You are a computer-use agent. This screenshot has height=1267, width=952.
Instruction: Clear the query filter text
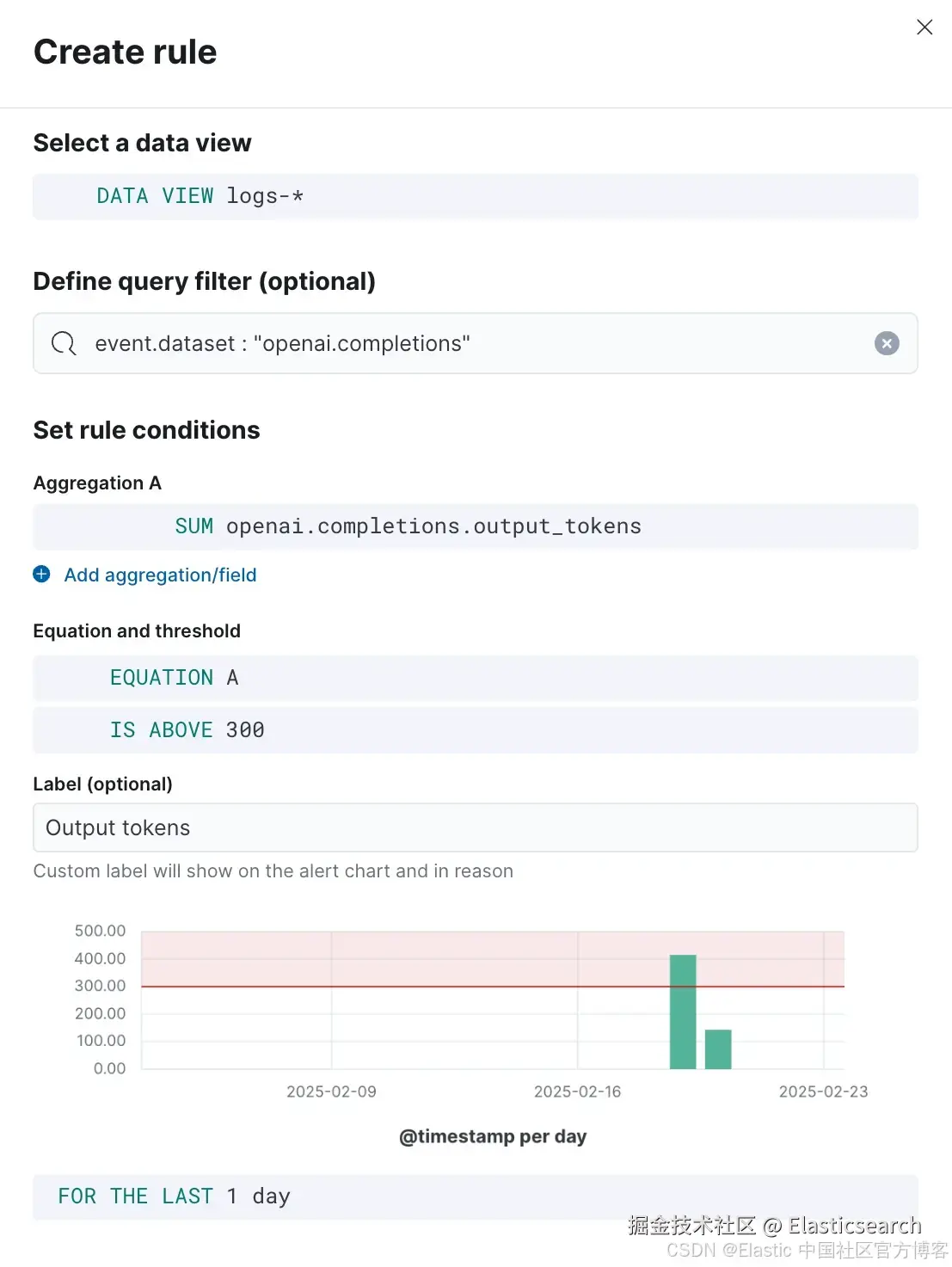(887, 343)
